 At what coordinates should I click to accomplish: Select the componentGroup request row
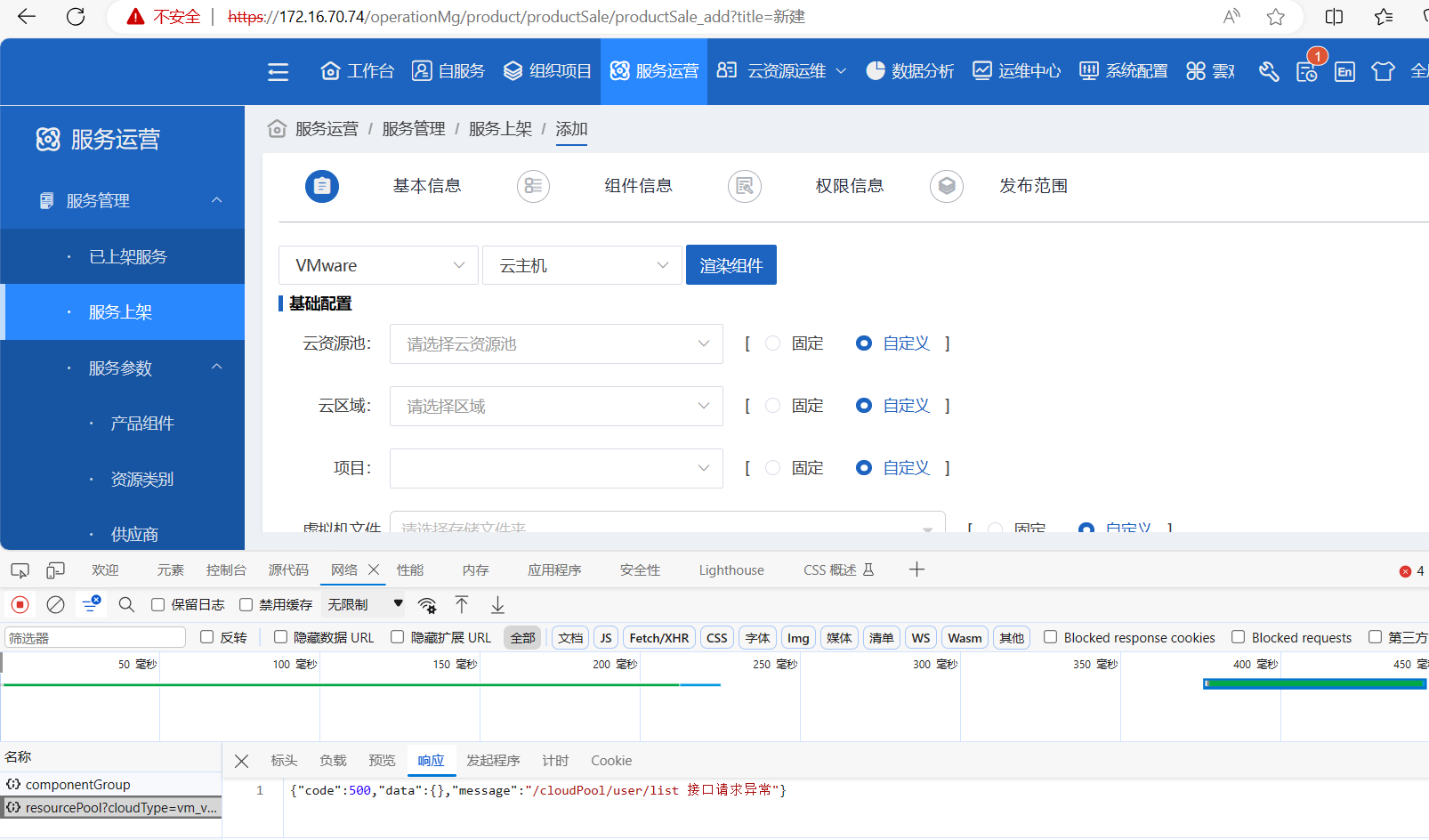pos(110,785)
